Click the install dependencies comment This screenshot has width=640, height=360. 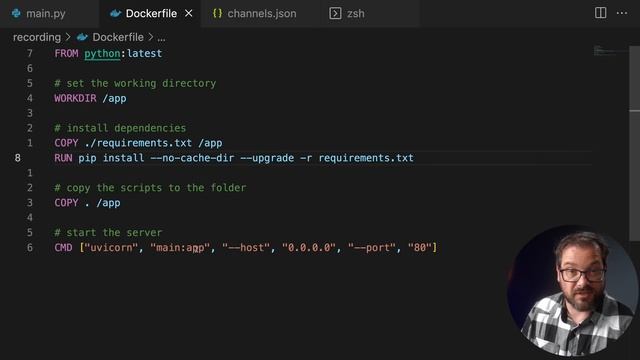pyautogui.click(x=120, y=128)
